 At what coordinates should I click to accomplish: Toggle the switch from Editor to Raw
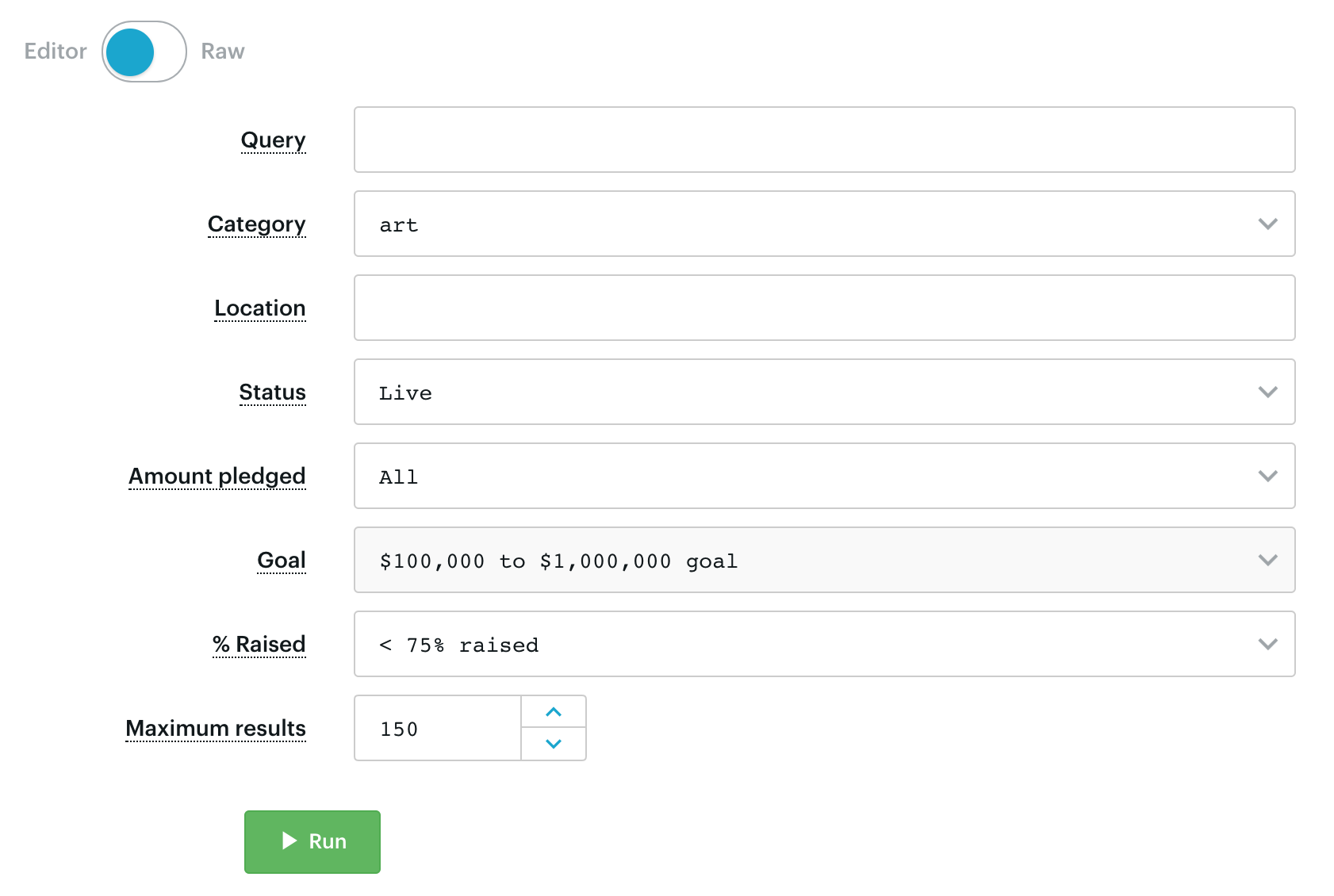(143, 51)
